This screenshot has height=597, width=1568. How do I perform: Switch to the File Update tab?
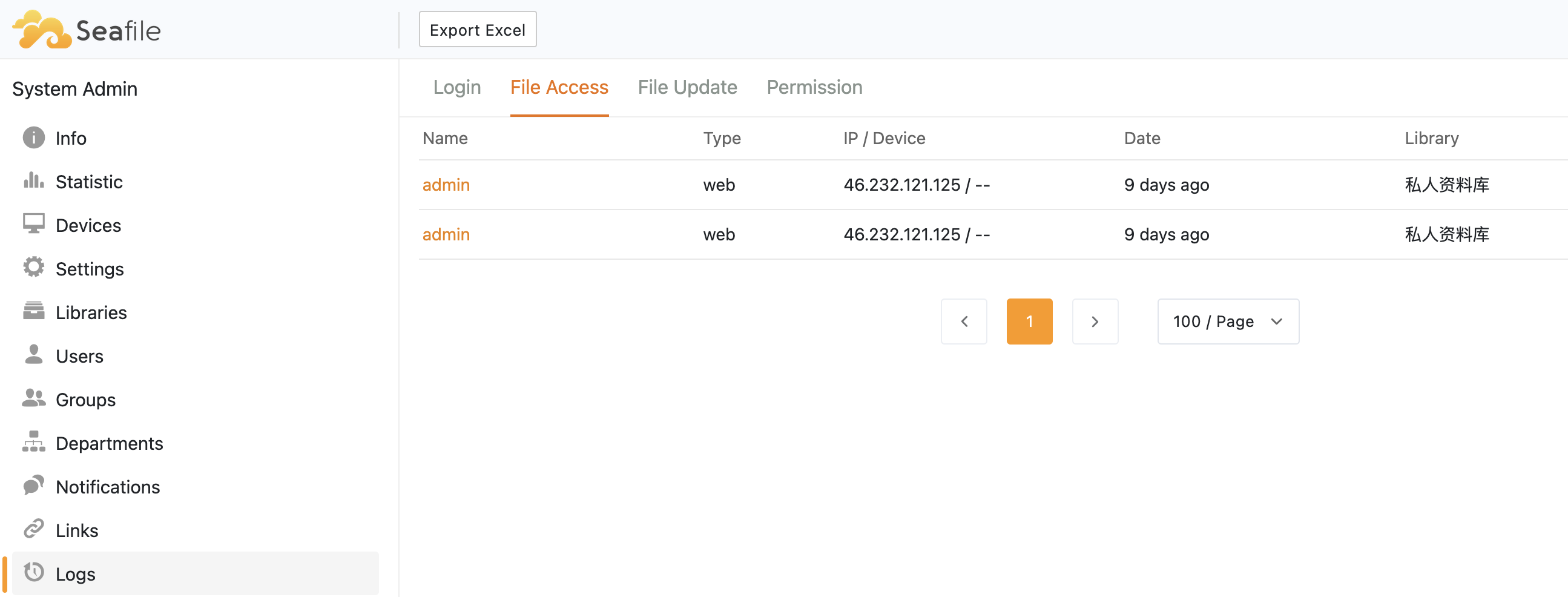coord(687,88)
